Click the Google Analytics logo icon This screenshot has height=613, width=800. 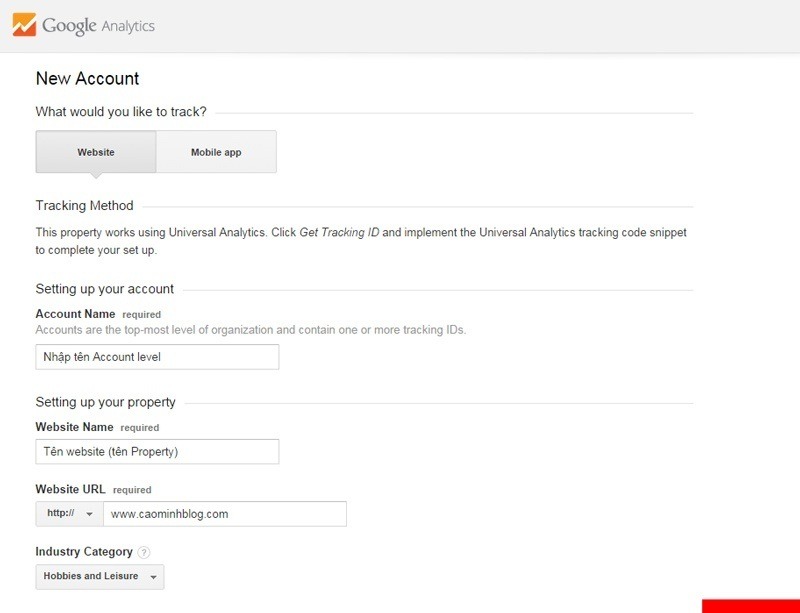point(24,24)
